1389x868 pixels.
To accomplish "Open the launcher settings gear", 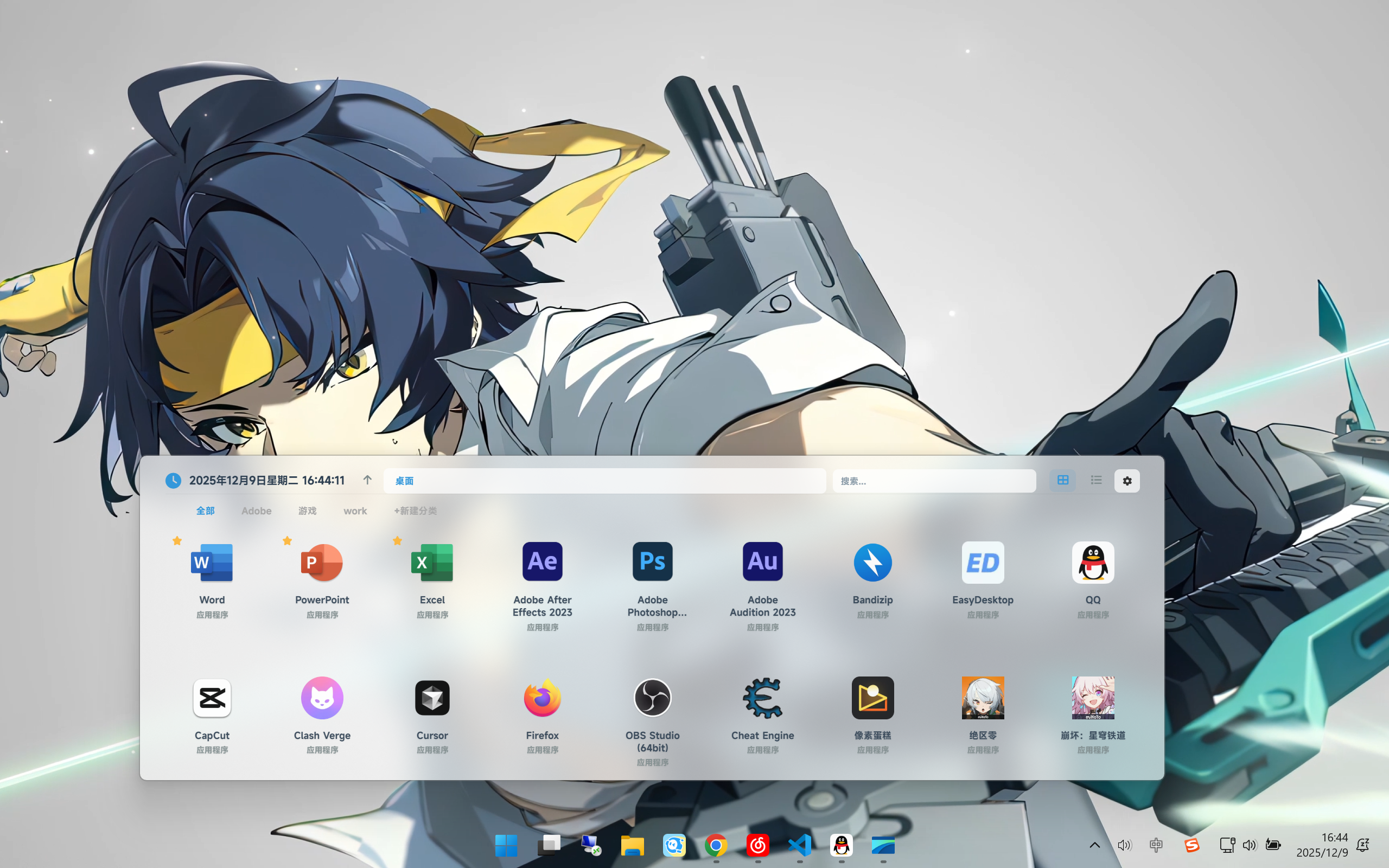I will (1127, 481).
